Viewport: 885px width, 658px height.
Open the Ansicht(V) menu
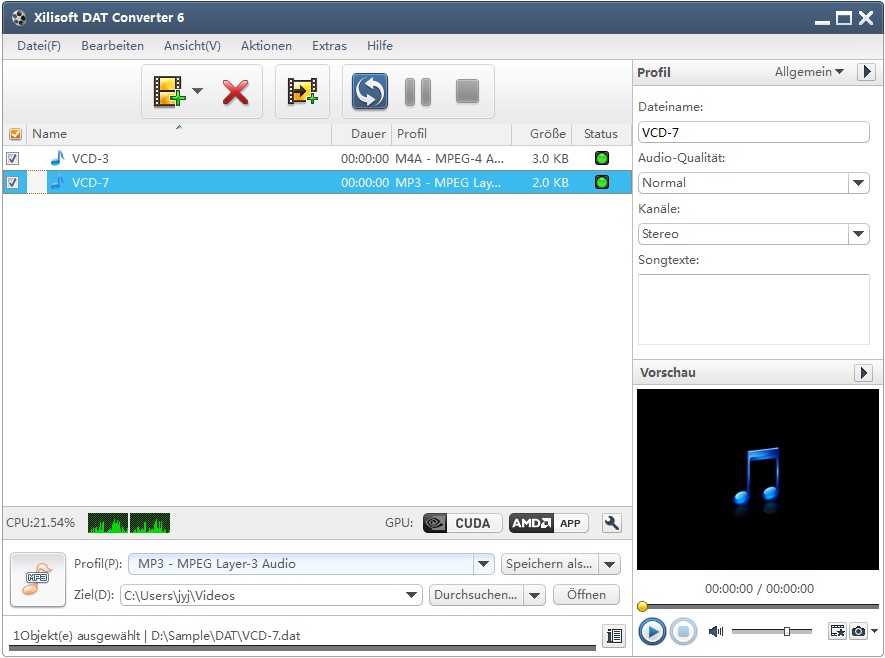coord(192,46)
